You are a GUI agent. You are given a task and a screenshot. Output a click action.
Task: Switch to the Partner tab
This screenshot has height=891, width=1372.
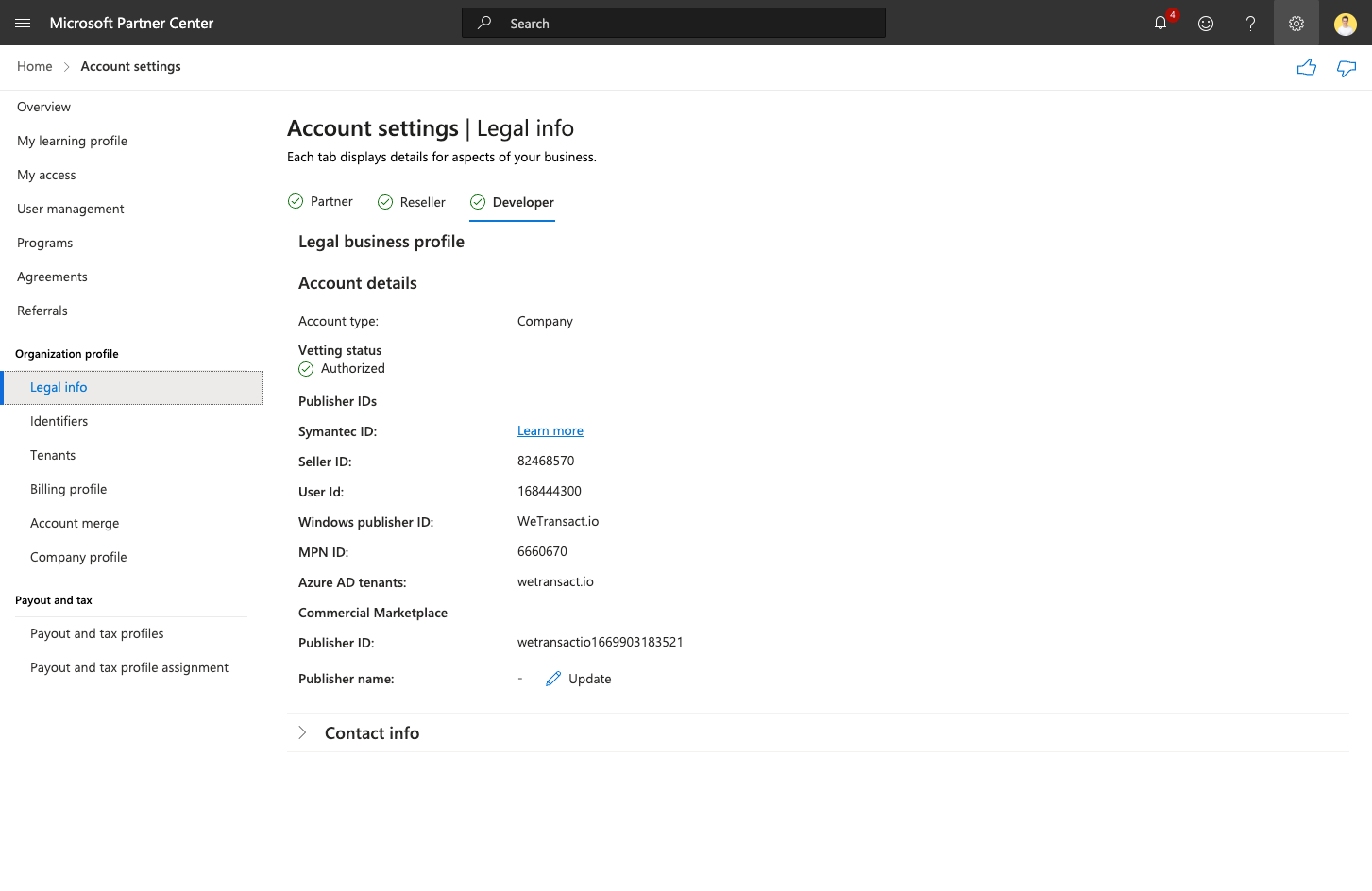(x=320, y=202)
